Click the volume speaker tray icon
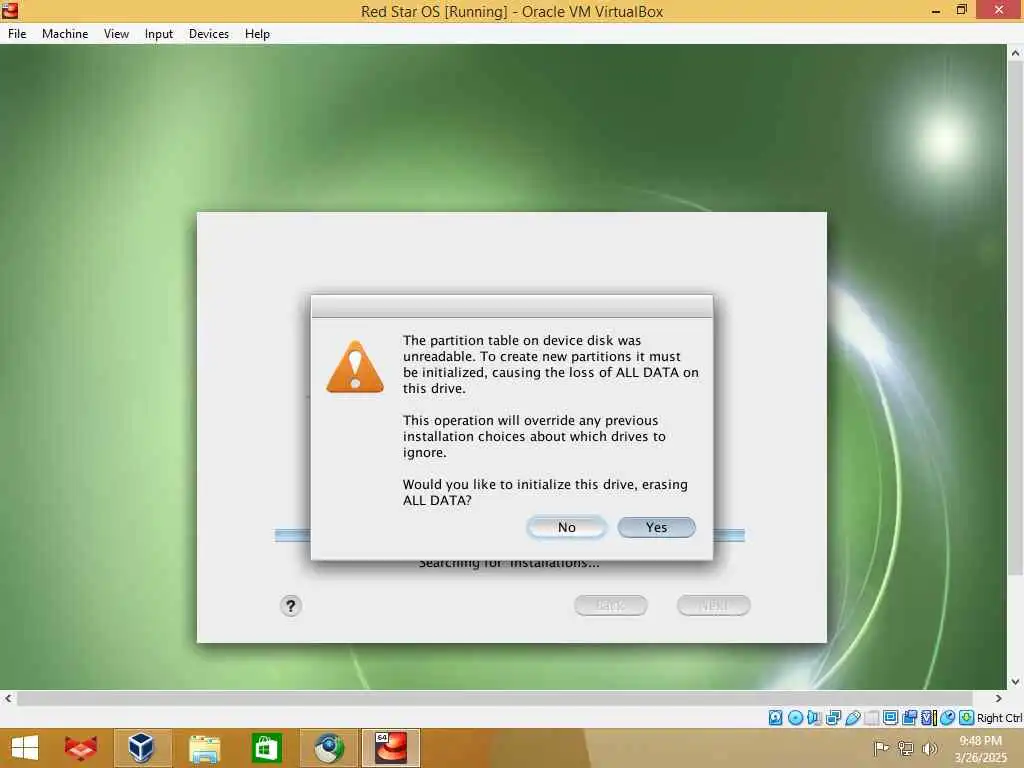 (929, 748)
